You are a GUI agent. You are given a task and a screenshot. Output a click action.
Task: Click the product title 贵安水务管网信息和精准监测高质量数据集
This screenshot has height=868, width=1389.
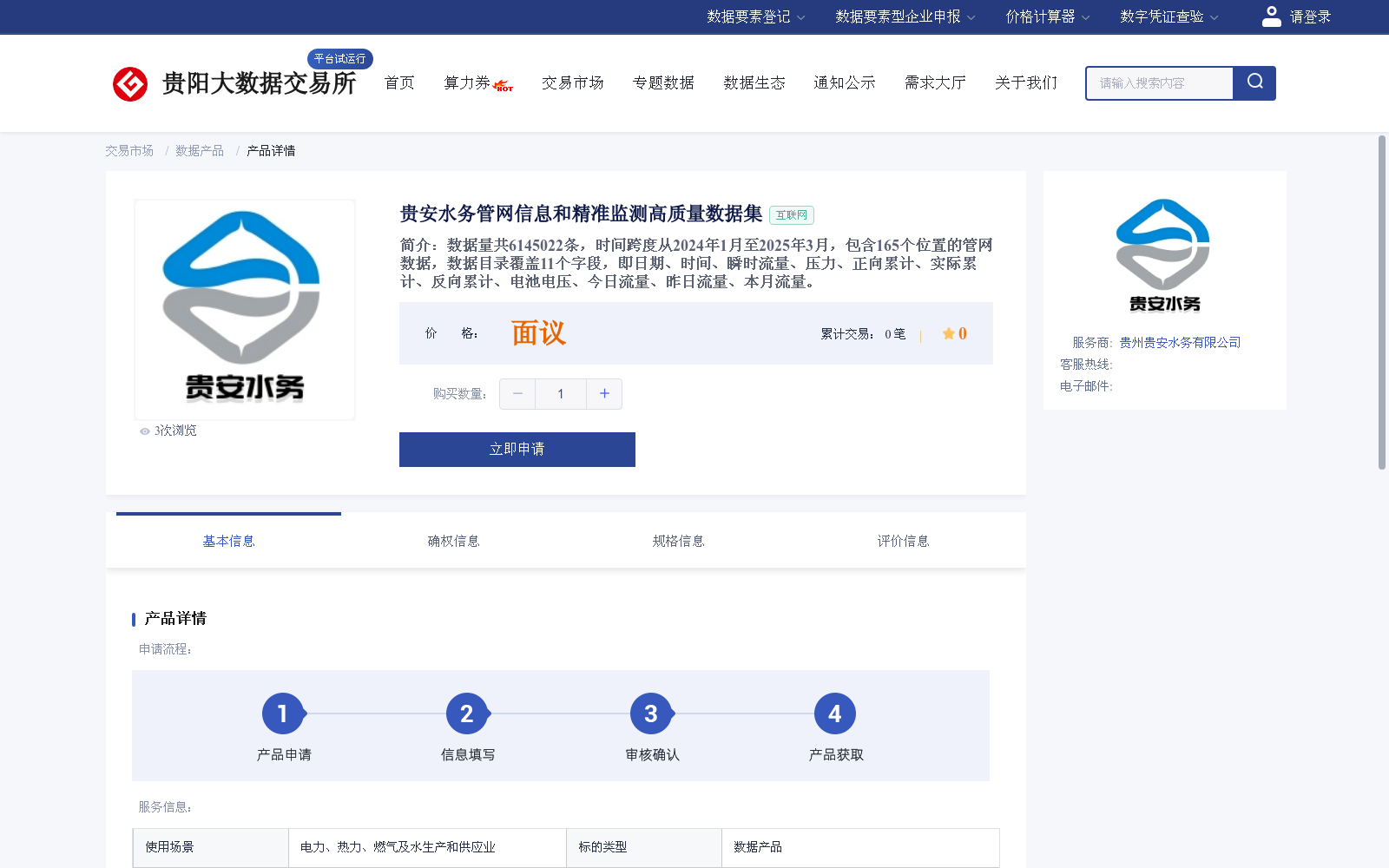(581, 214)
